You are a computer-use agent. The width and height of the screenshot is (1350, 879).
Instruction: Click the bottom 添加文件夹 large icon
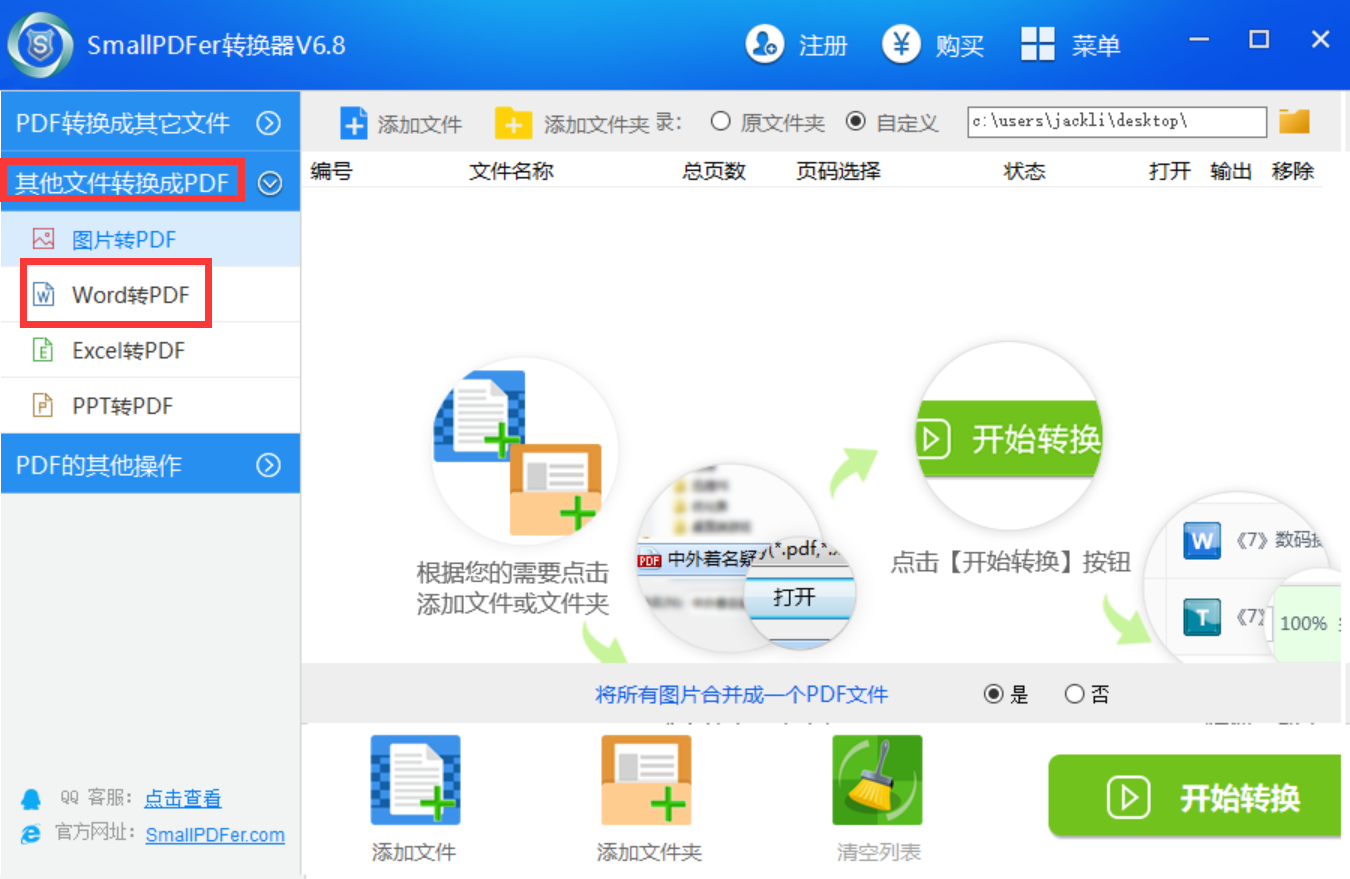[x=646, y=780]
